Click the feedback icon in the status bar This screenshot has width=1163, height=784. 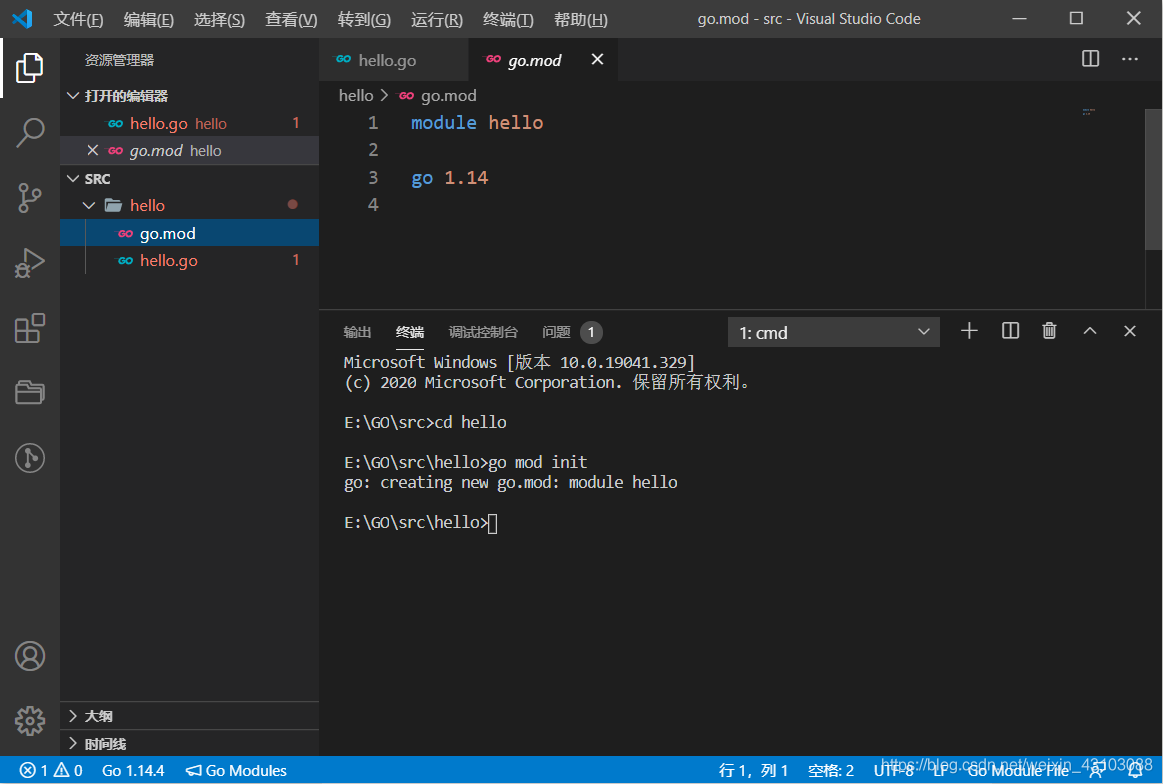[x=1097, y=771]
